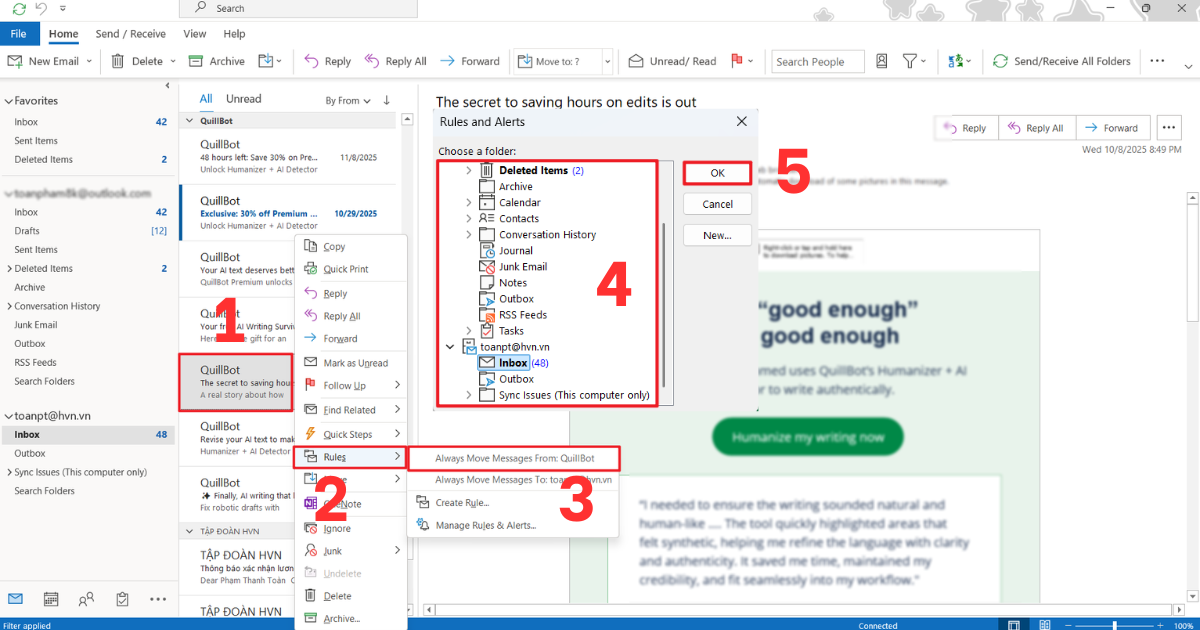Select the Tasks icon in the navigation bar
Screen dimensions: 1200x630
point(122,598)
